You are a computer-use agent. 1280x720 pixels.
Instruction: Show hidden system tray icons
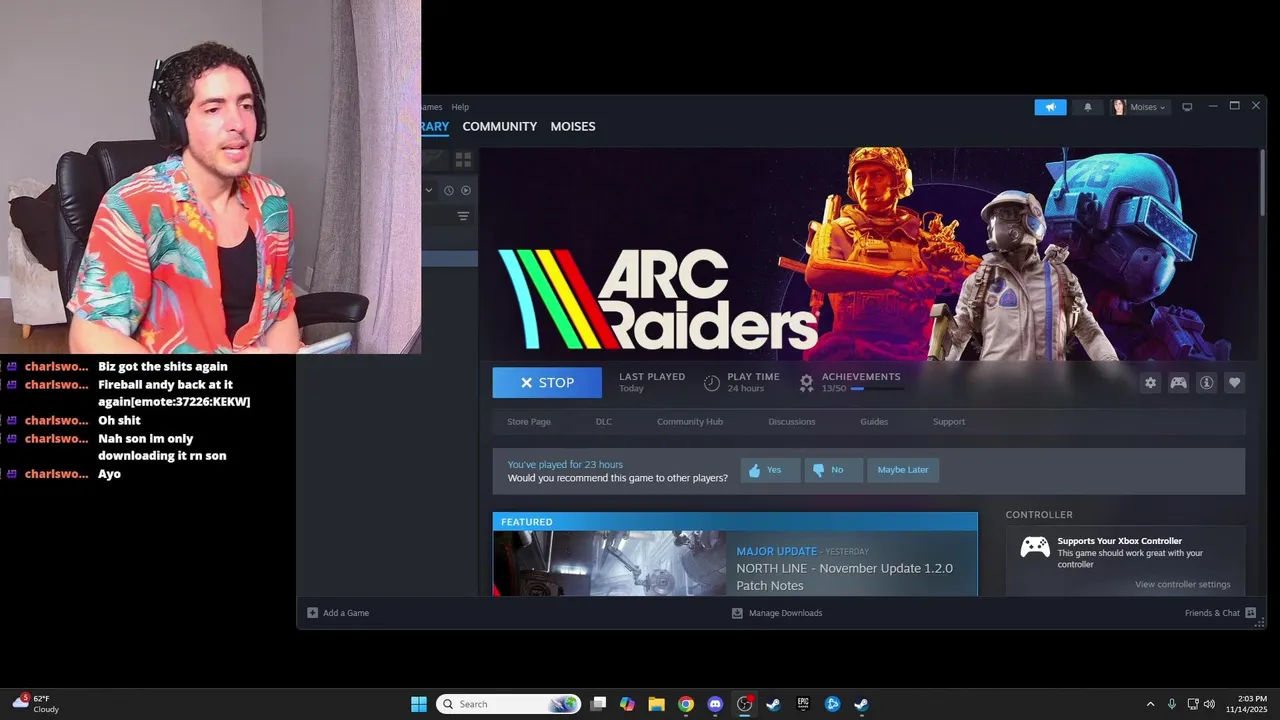pyautogui.click(x=1150, y=704)
